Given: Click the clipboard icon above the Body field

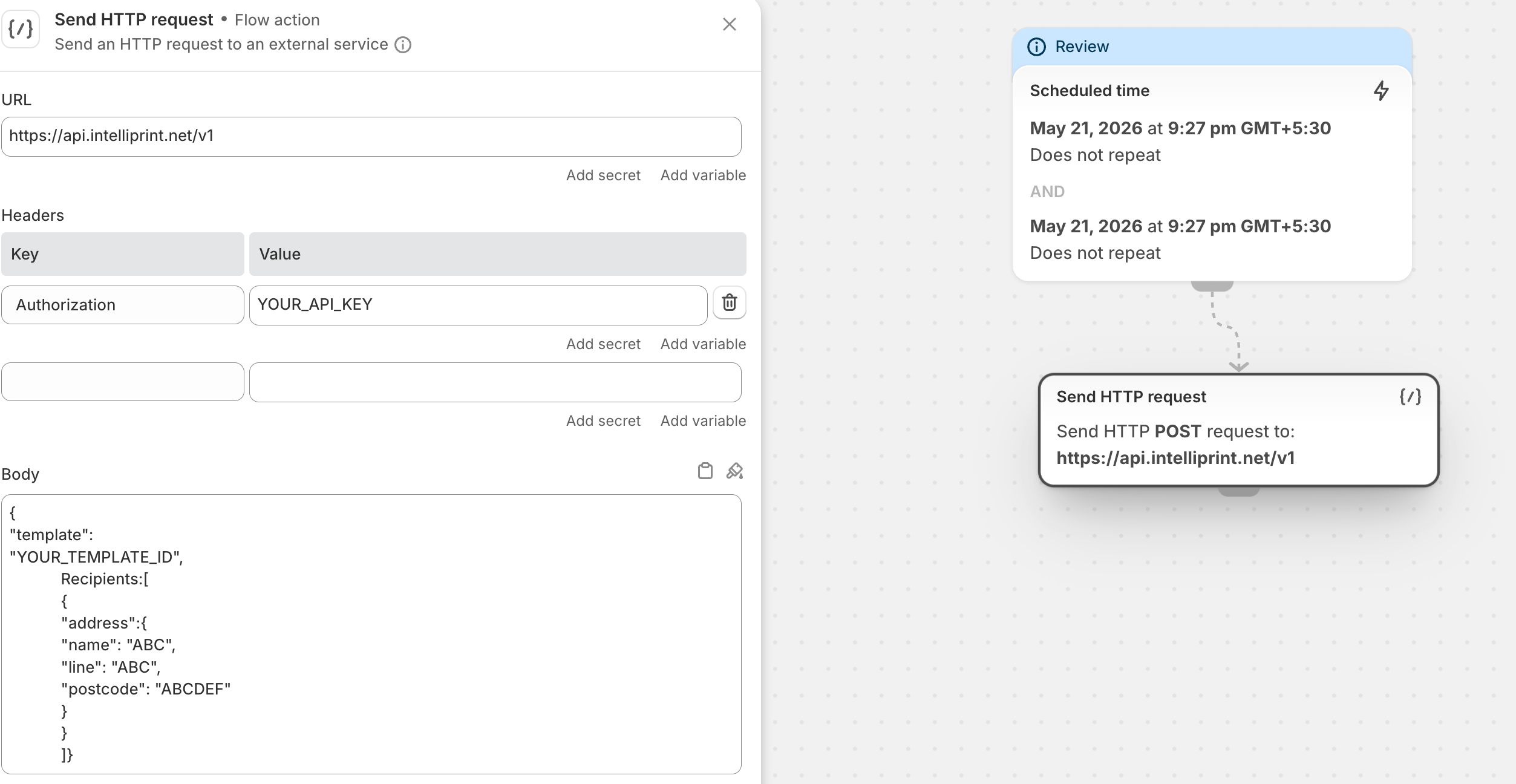Looking at the screenshot, I should 705,471.
